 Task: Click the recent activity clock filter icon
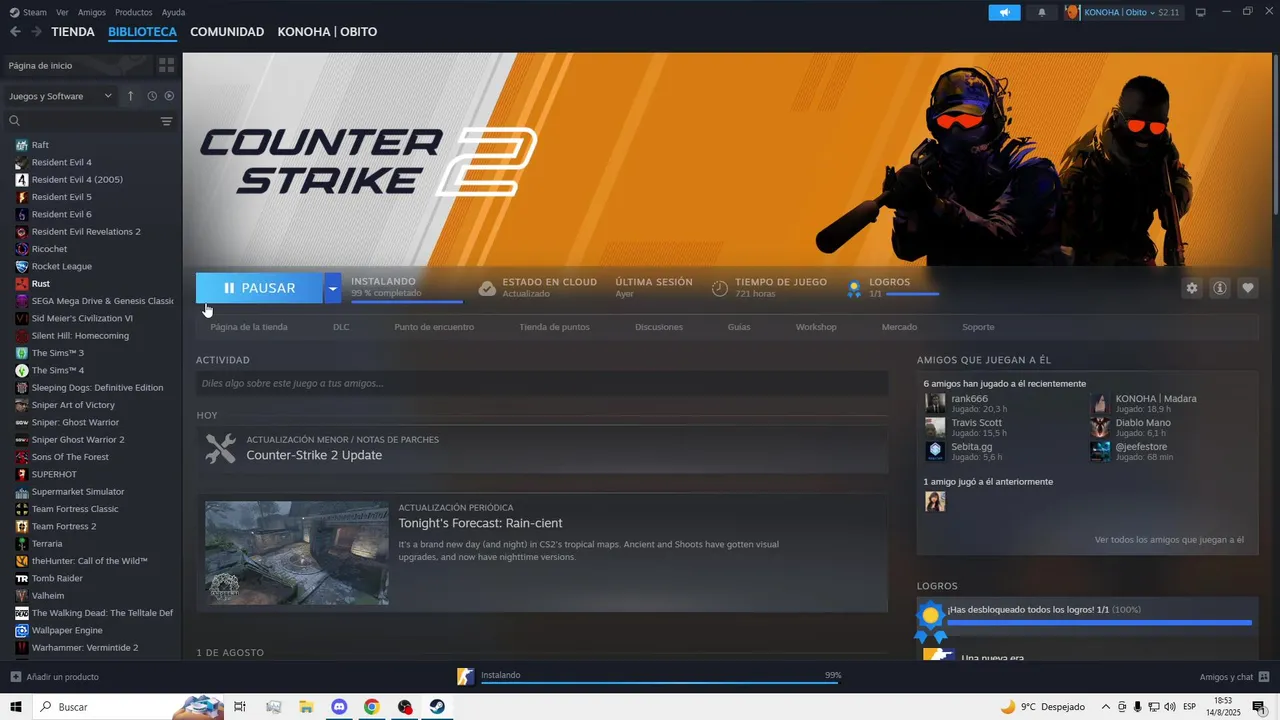click(x=152, y=96)
